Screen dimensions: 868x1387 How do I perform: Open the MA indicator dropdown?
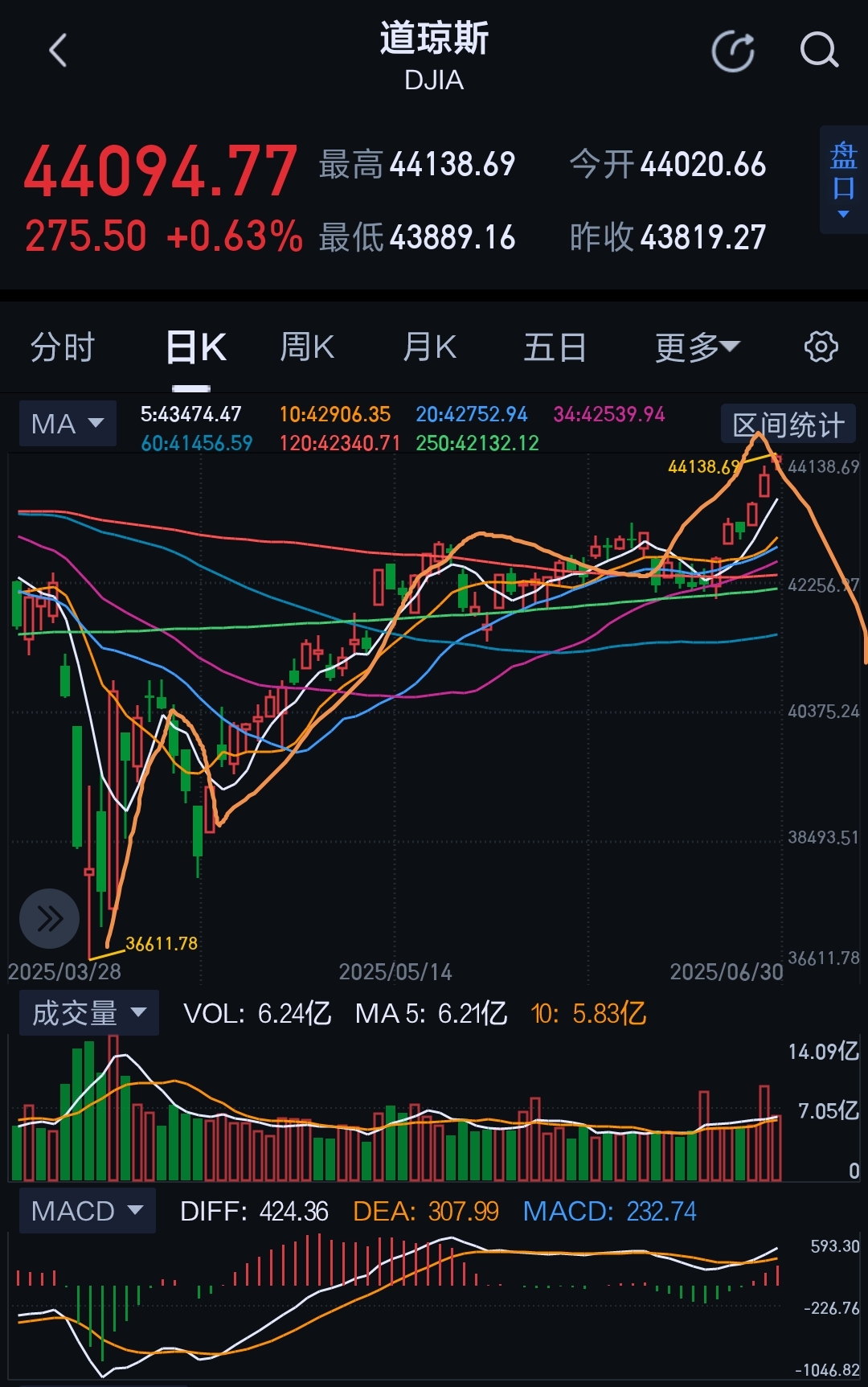point(68,423)
